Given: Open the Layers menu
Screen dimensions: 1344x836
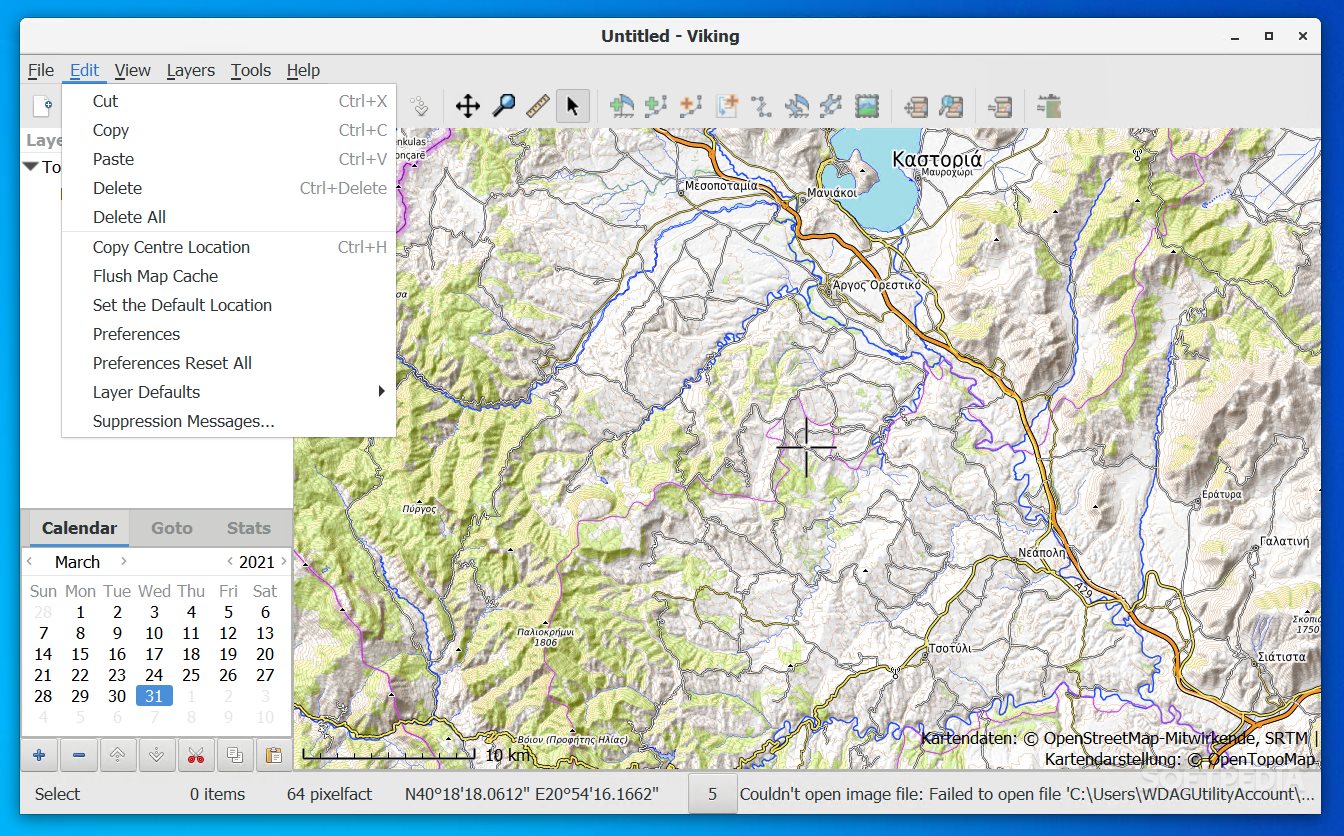Looking at the screenshot, I should click(x=190, y=70).
